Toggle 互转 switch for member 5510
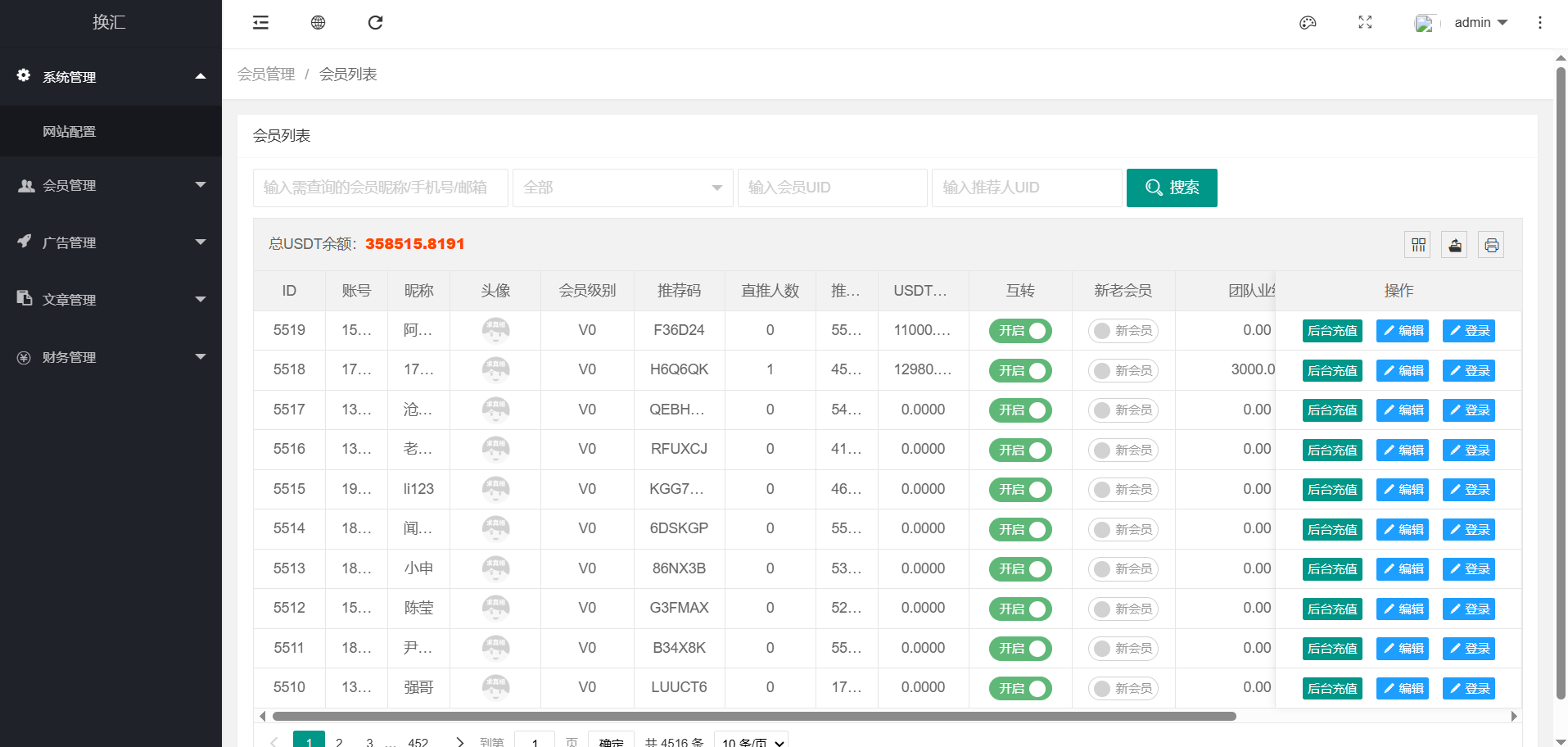The image size is (1568, 747). point(1020,689)
